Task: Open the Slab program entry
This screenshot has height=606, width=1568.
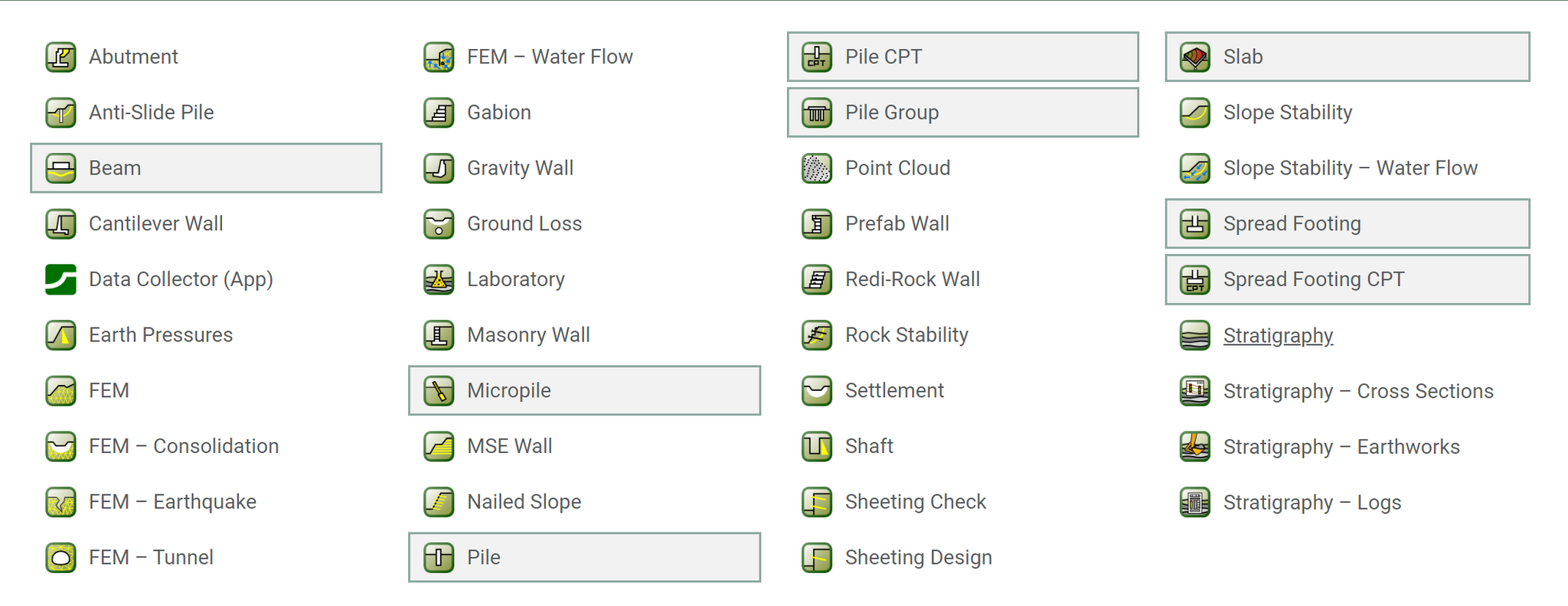Action: (1347, 57)
